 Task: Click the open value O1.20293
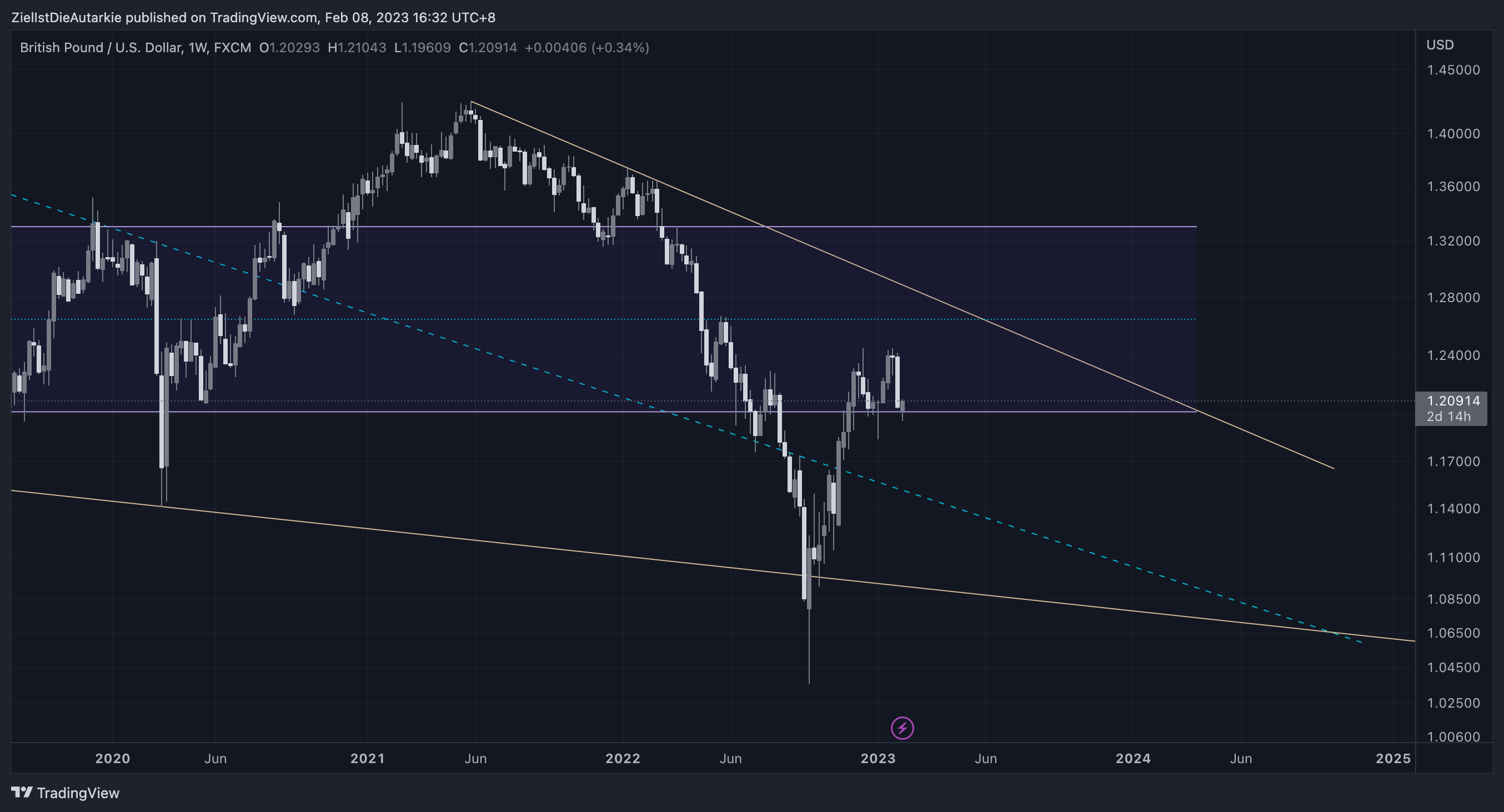point(289,47)
